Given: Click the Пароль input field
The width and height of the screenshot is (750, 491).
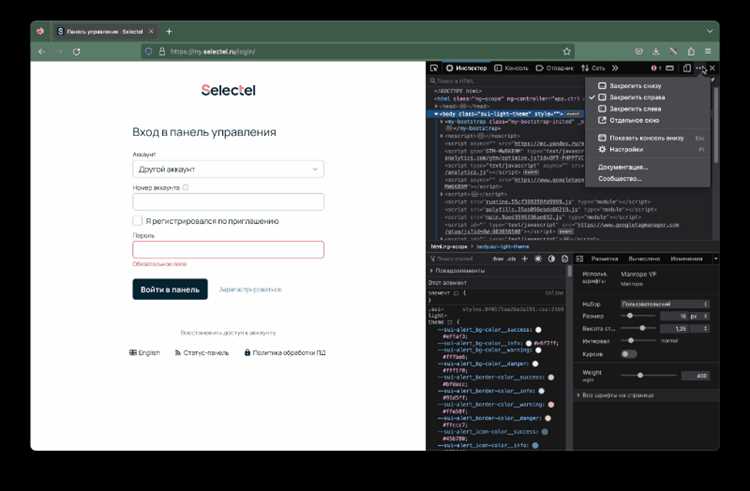Looking at the screenshot, I should pos(228,250).
